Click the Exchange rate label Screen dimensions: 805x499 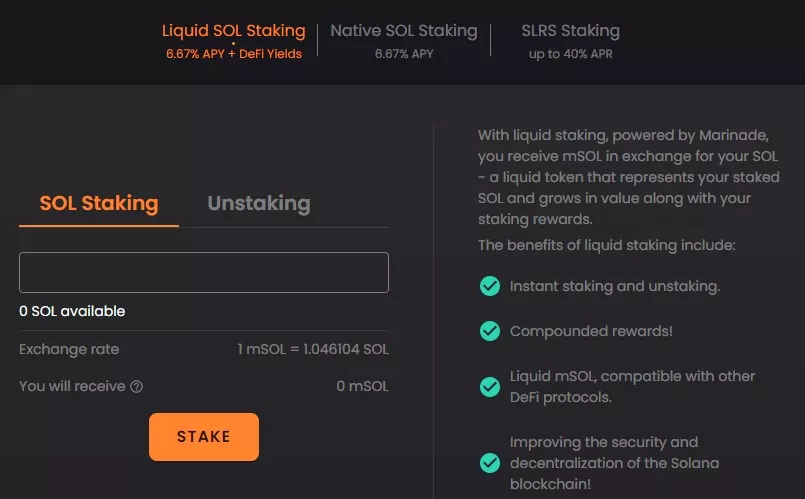(69, 349)
